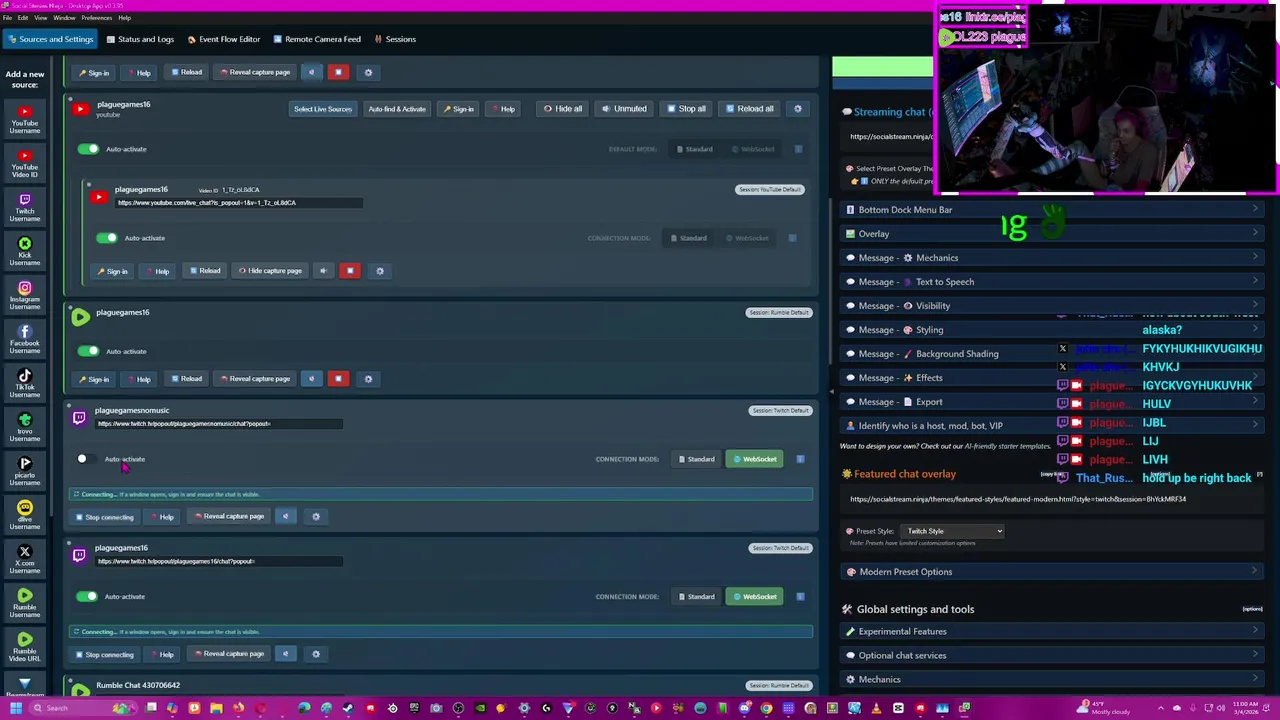Viewport: 1280px width, 720px height.
Task: Open the Window menu
Action: (64, 18)
